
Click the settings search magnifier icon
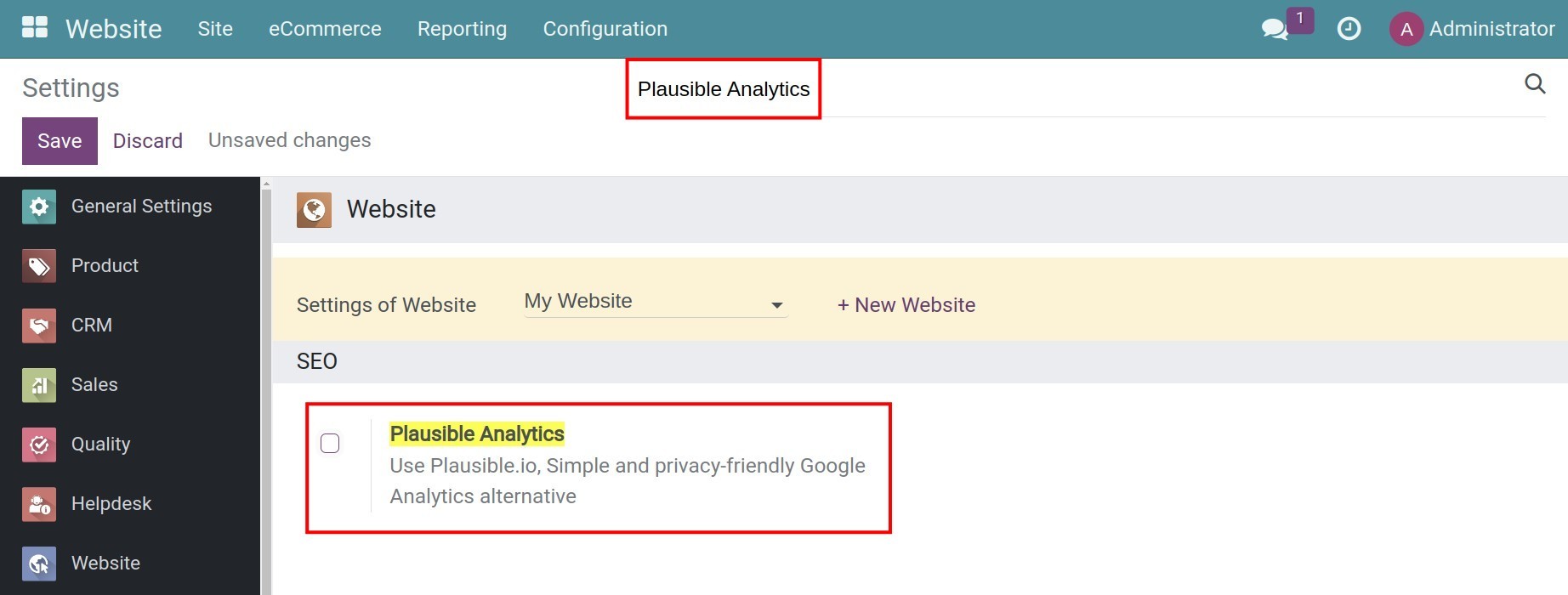point(1535,83)
